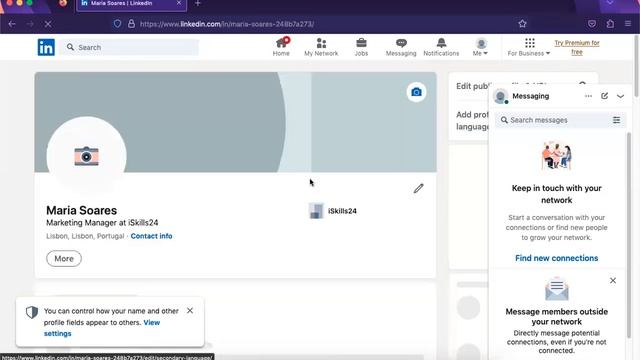Open Contact info link
Viewport: 640px width, 360px height.
151,236
